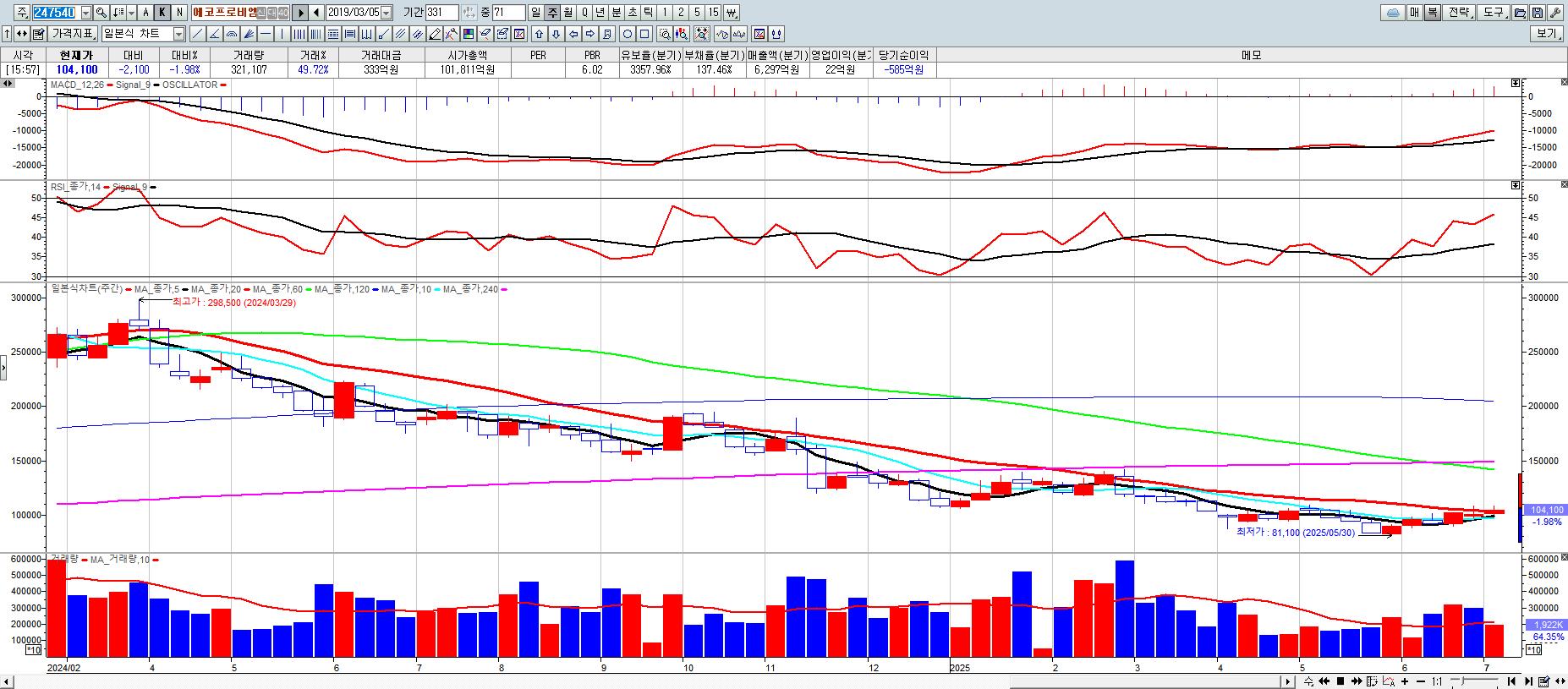Click the A market filter button
The height and width of the screenshot is (689, 1568).
tap(145, 13)
